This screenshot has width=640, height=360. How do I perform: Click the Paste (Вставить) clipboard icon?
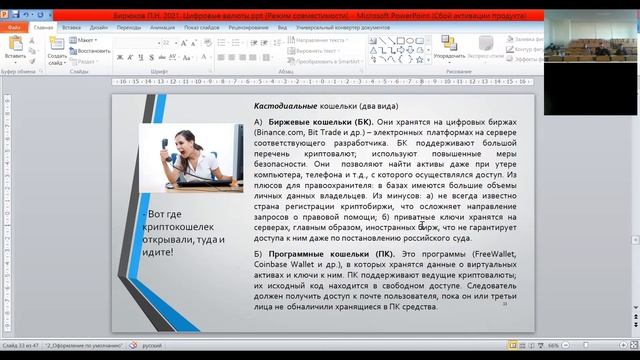(x=15, y=44)
